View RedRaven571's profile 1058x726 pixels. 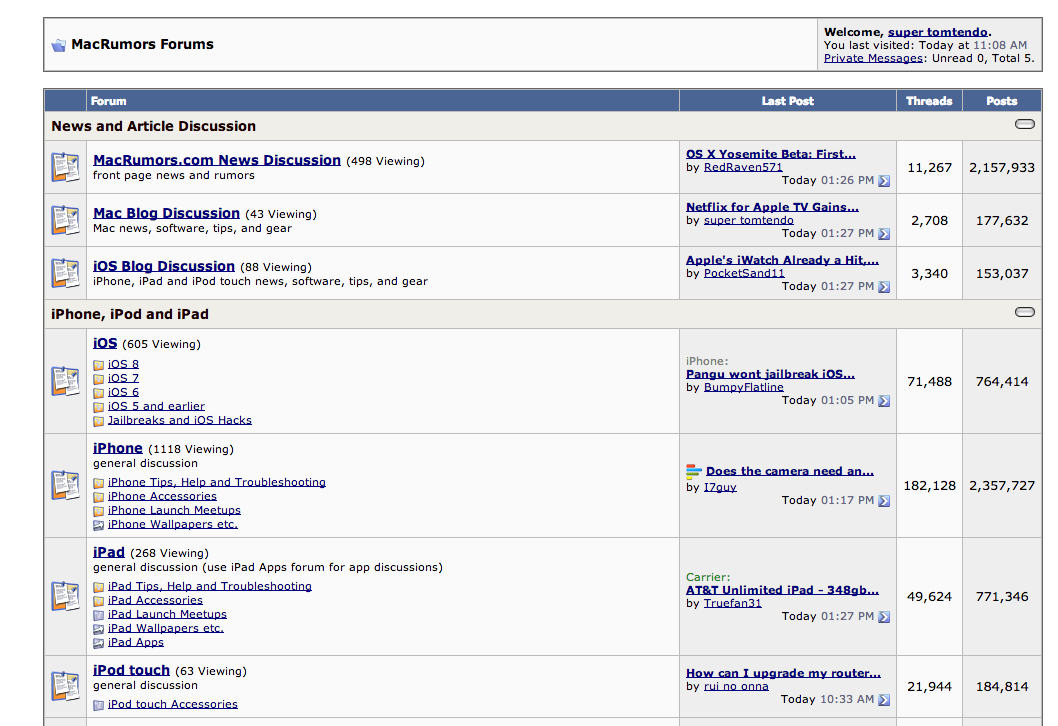743,167
